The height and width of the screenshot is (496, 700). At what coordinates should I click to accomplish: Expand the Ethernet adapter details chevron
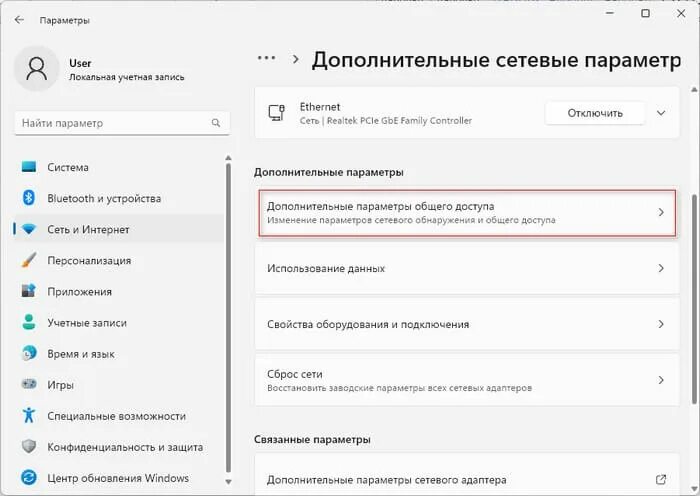[661, 113]
